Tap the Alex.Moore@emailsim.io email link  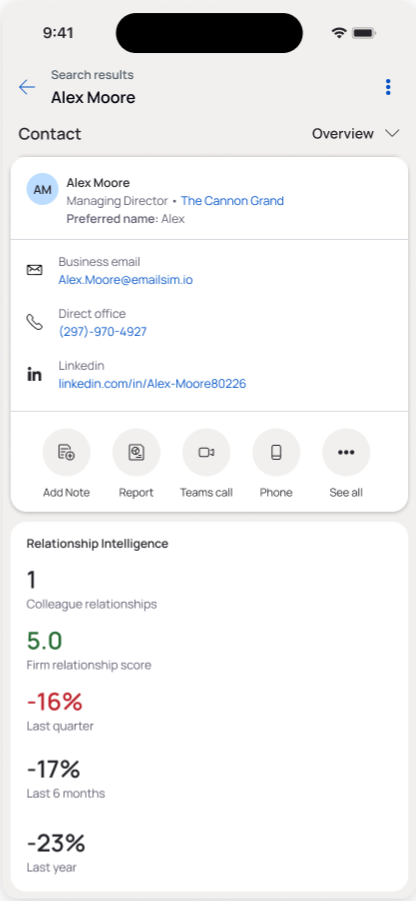[126, 280]
